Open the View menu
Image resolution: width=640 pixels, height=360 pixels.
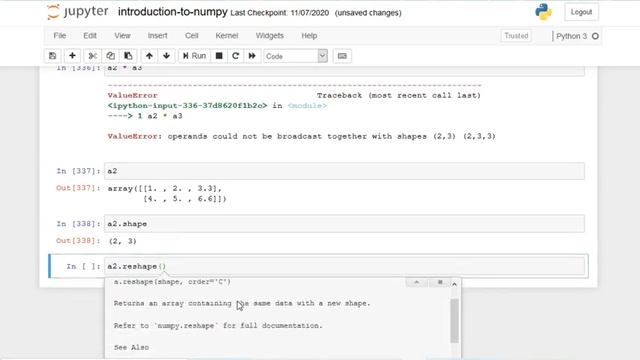tap(122, 36)
